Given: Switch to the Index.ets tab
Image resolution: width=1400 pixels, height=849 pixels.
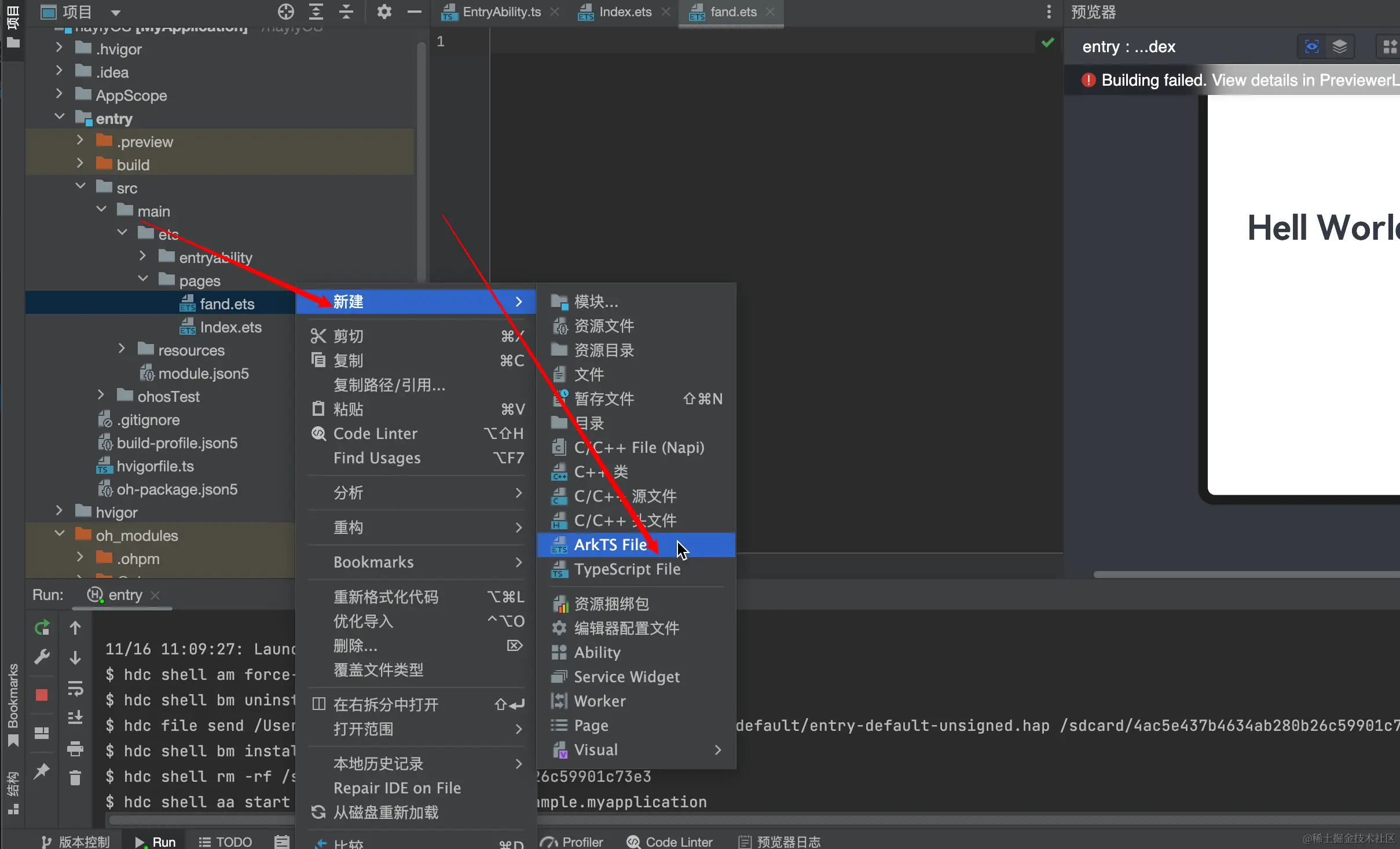Looking at the screenshot, I should (x=624, y=12).
